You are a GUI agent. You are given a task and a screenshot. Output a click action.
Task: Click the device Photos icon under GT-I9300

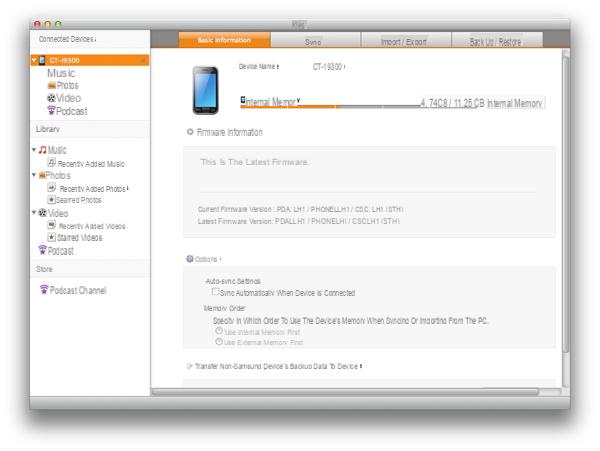(52, 85)
